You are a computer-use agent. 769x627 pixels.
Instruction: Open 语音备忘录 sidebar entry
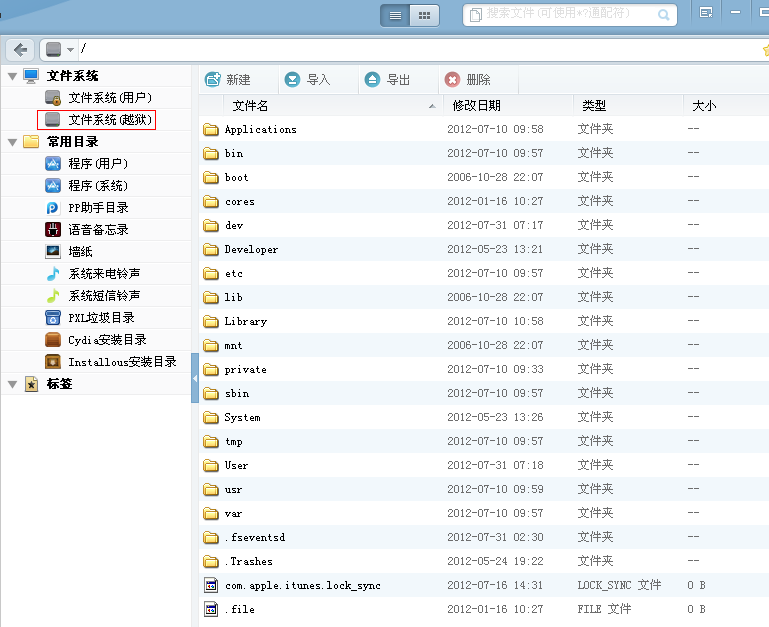[x=98, y=230]
